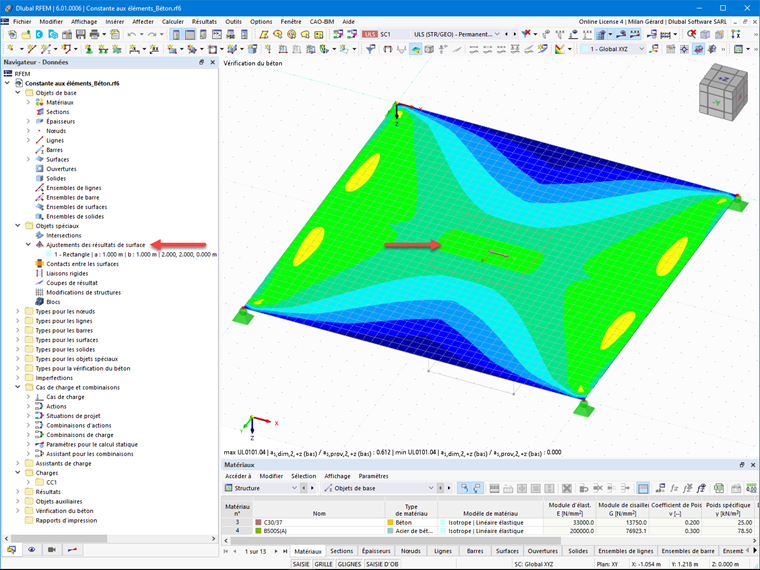Collapse Ajustements des résultats de surface node
Viewport: 760px width, 570px height.
28,245
